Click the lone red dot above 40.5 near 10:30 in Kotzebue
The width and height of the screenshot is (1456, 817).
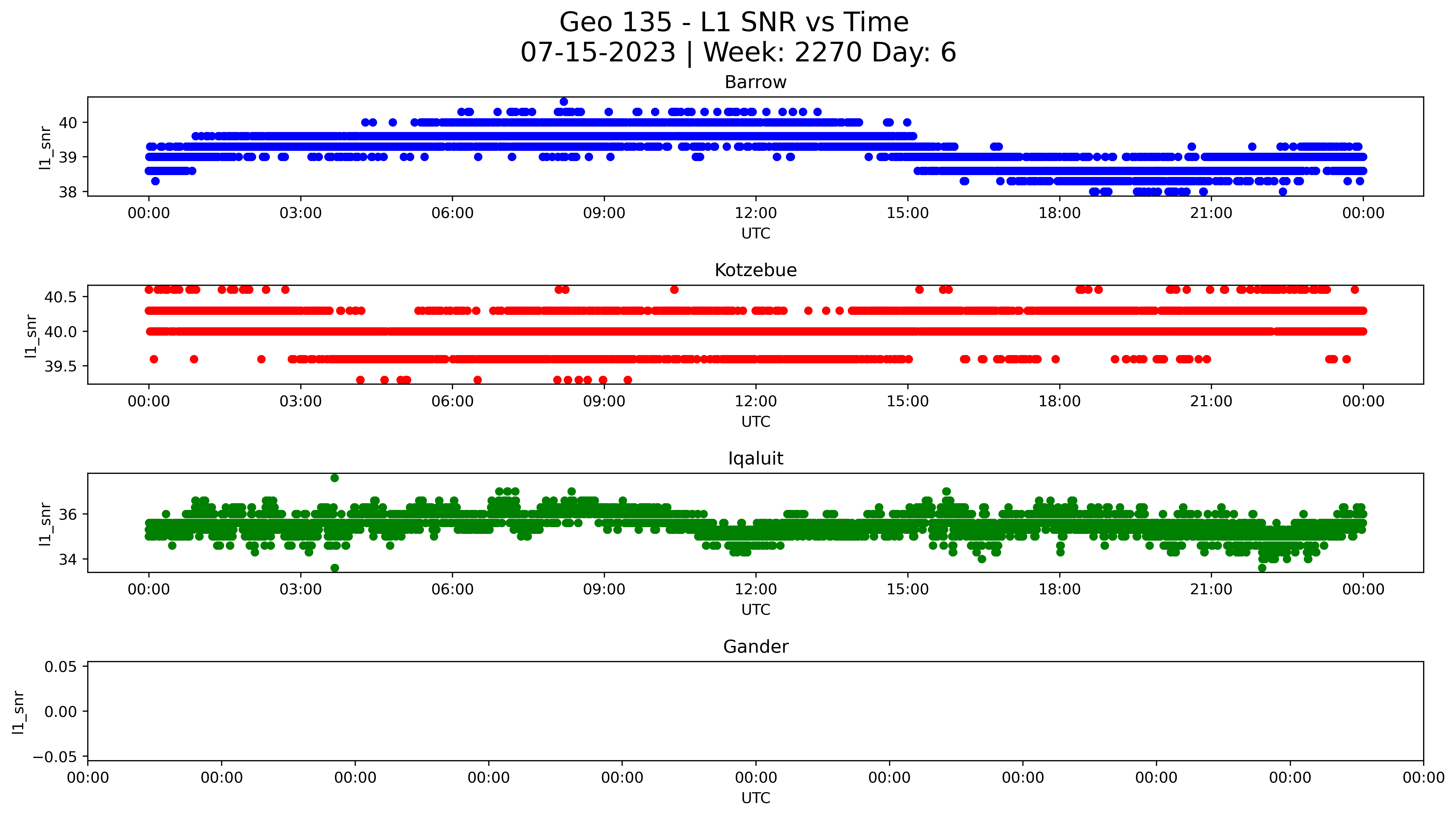674,290
